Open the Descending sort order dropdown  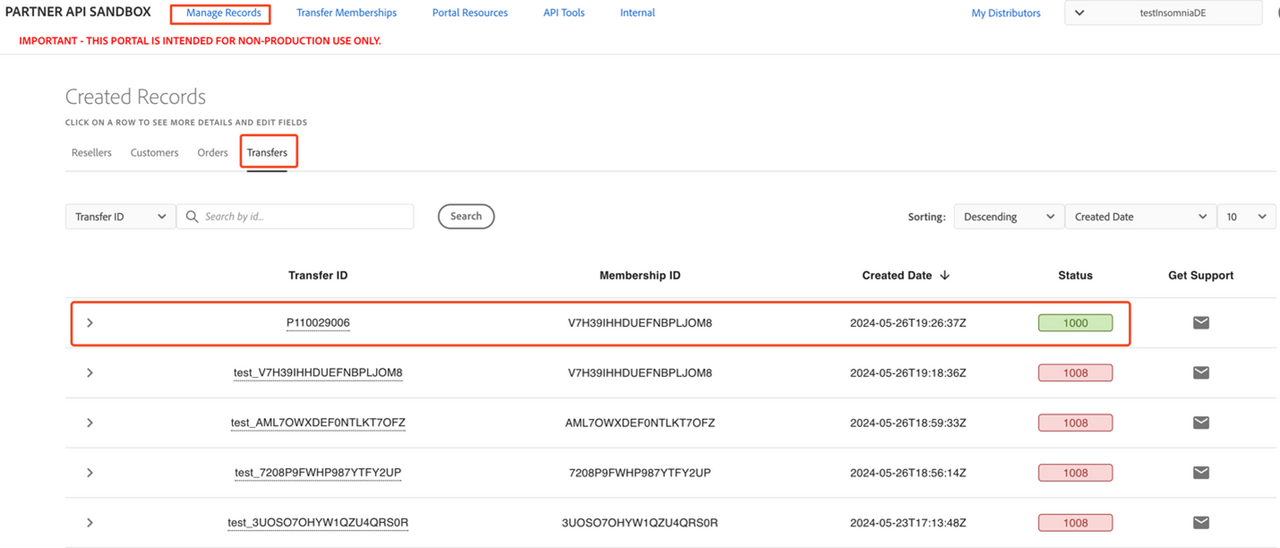(1008, 217)
